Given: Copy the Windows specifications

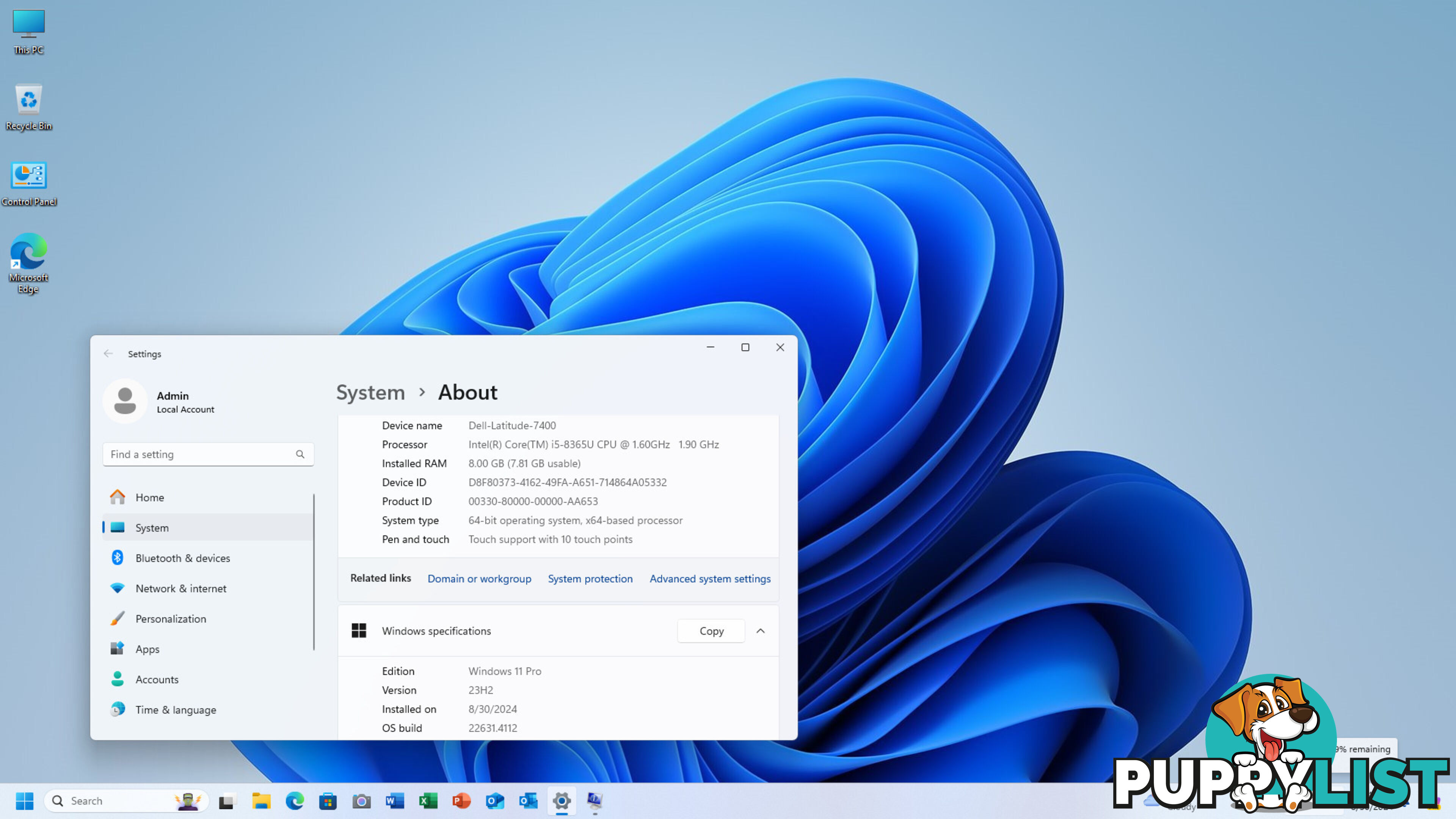Looking at the screenshot, I should click(x=711, y=631).
